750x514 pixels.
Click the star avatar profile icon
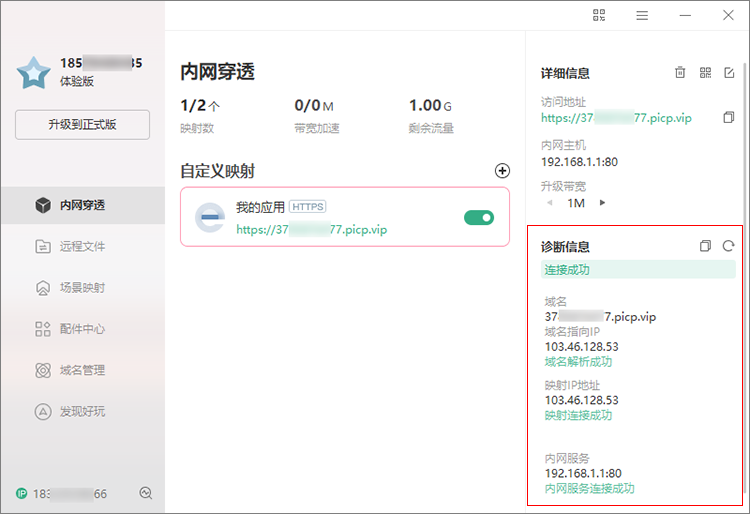34,72
